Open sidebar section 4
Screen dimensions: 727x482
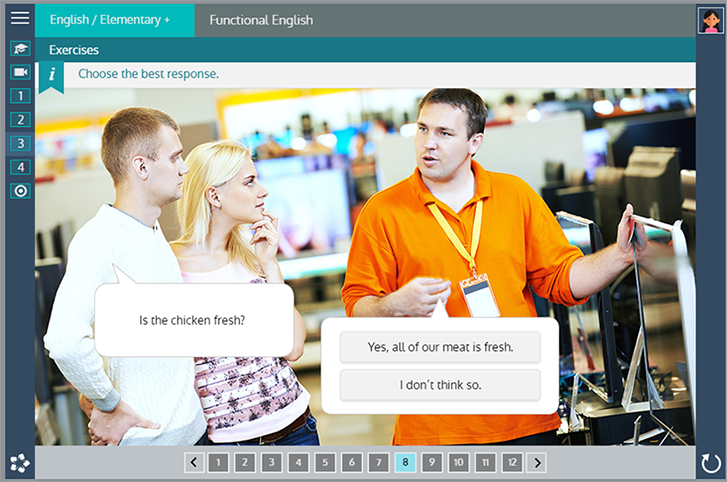[x=20, y=167]
